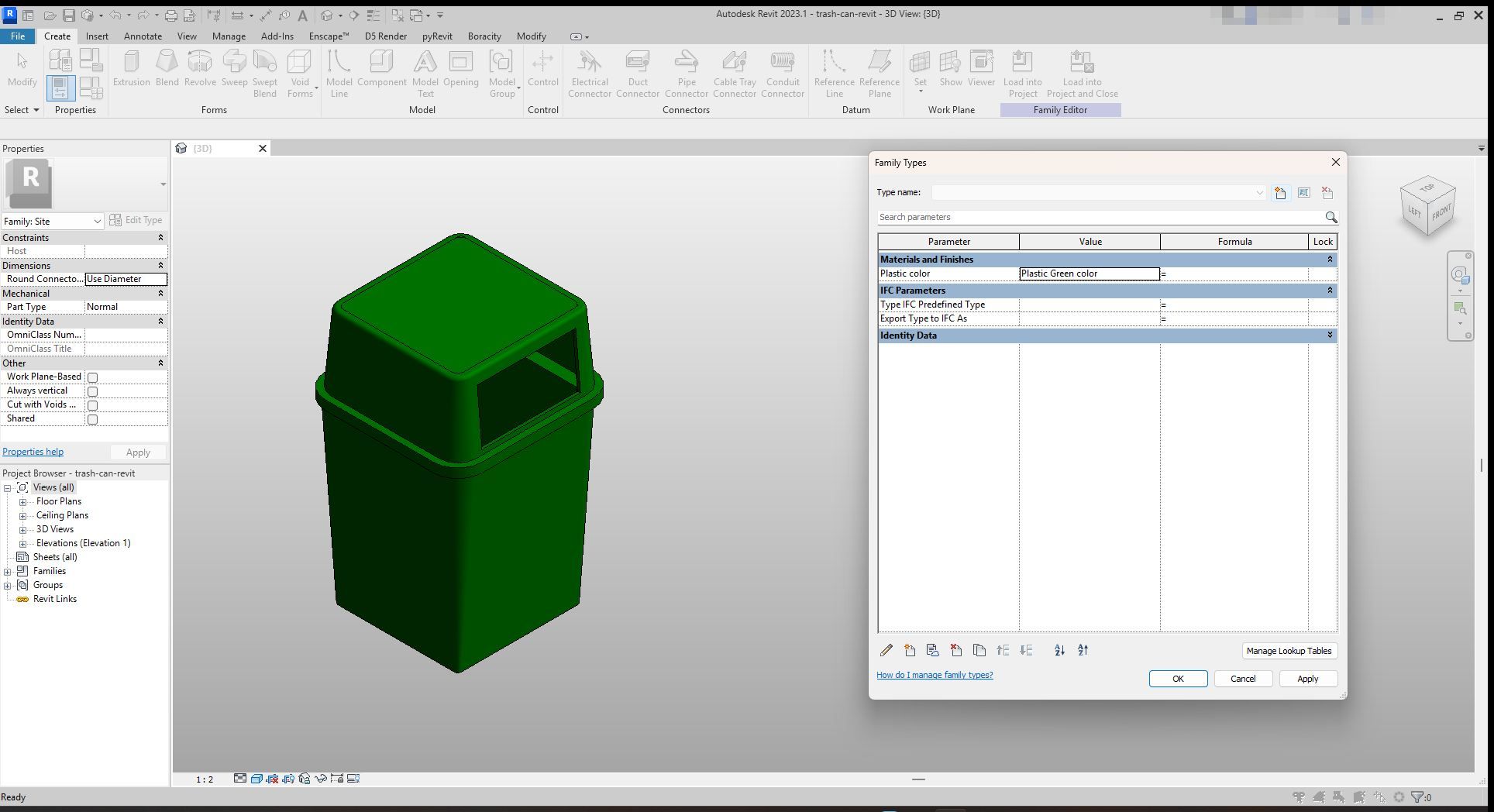Image resolution: width=1494 pixels, height=812 pixels.
Task: Toggle the Work Plane-Based checkbox
Action: (x=92, y=377)
